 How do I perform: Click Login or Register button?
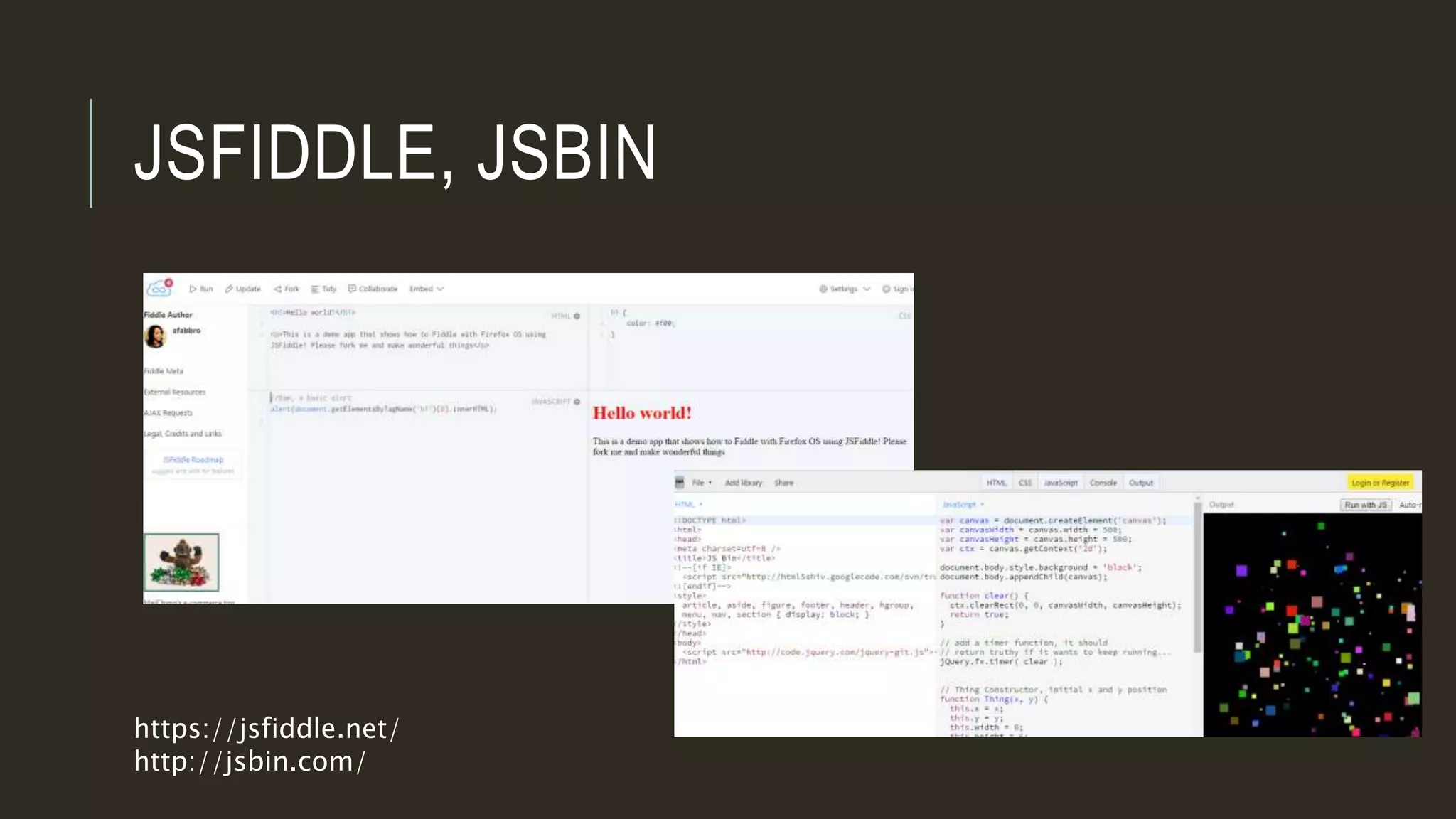pos(1381,483)
